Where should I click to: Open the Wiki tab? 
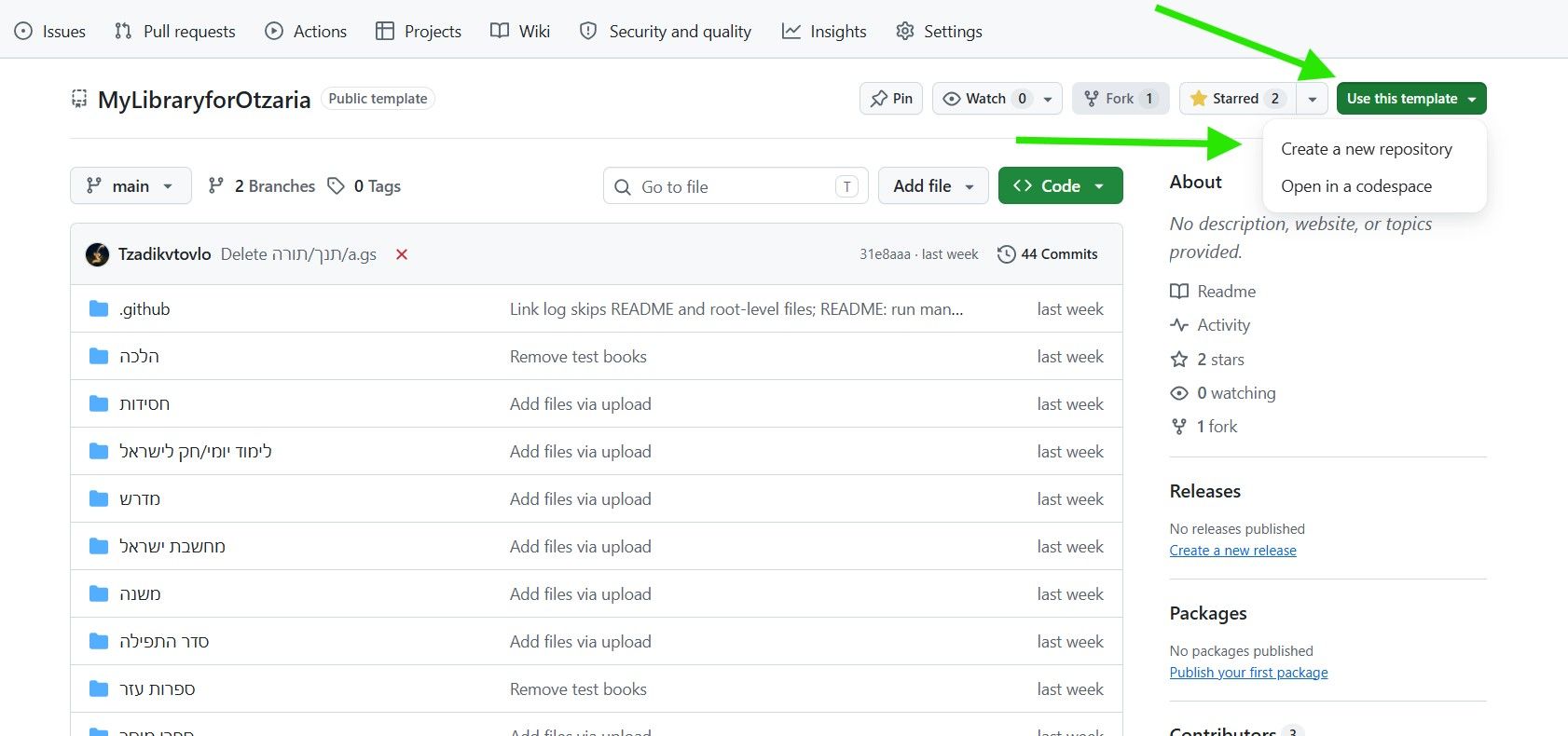(520, 31)
